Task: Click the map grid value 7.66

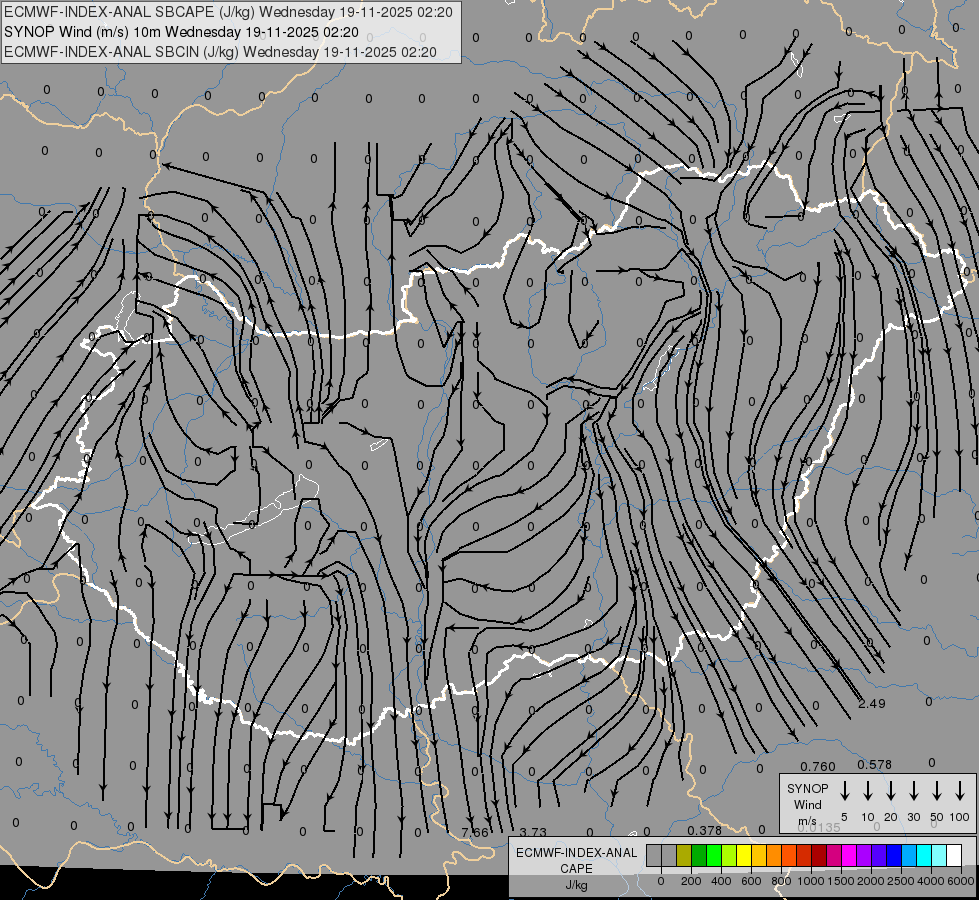Action: 475,832
